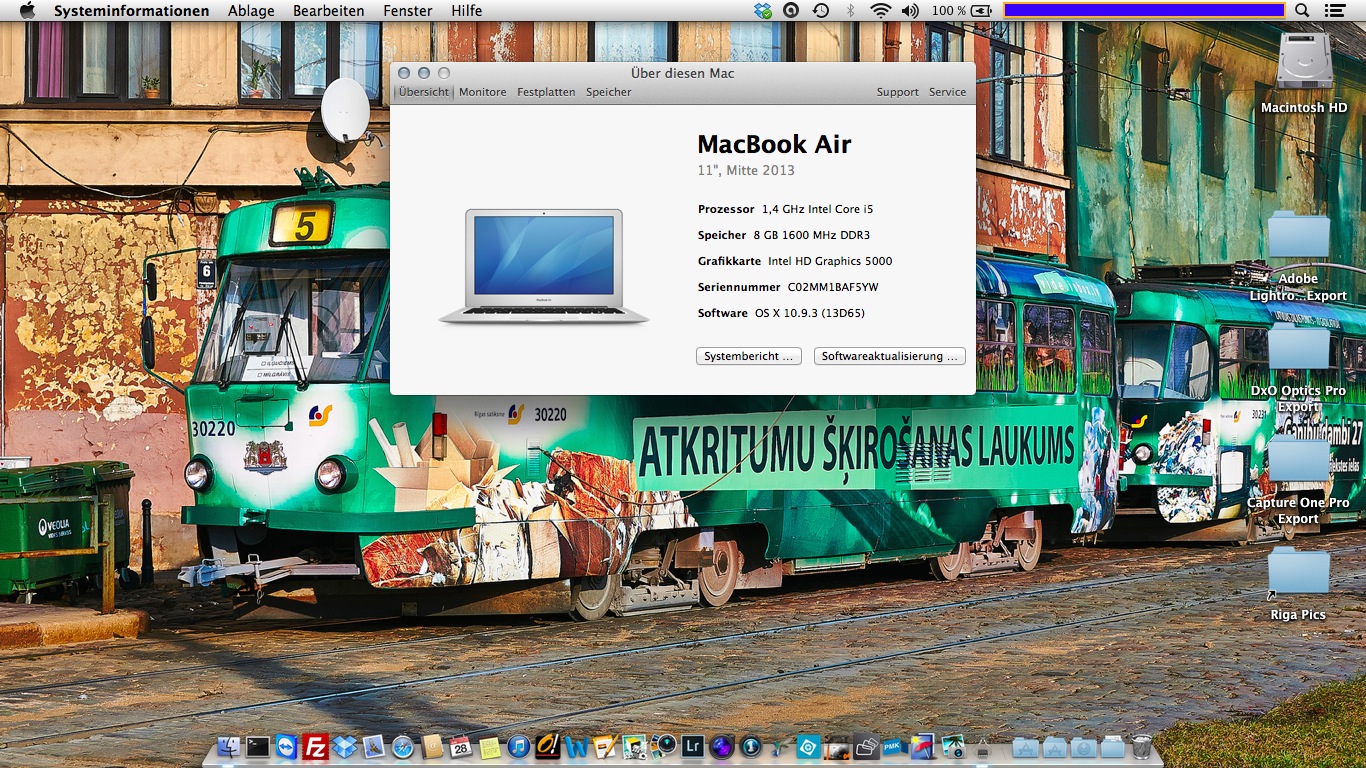This screenshot has width=1366, height=768.
Task: Click the blue bar in the menu bar
Action: [1144, 10]
